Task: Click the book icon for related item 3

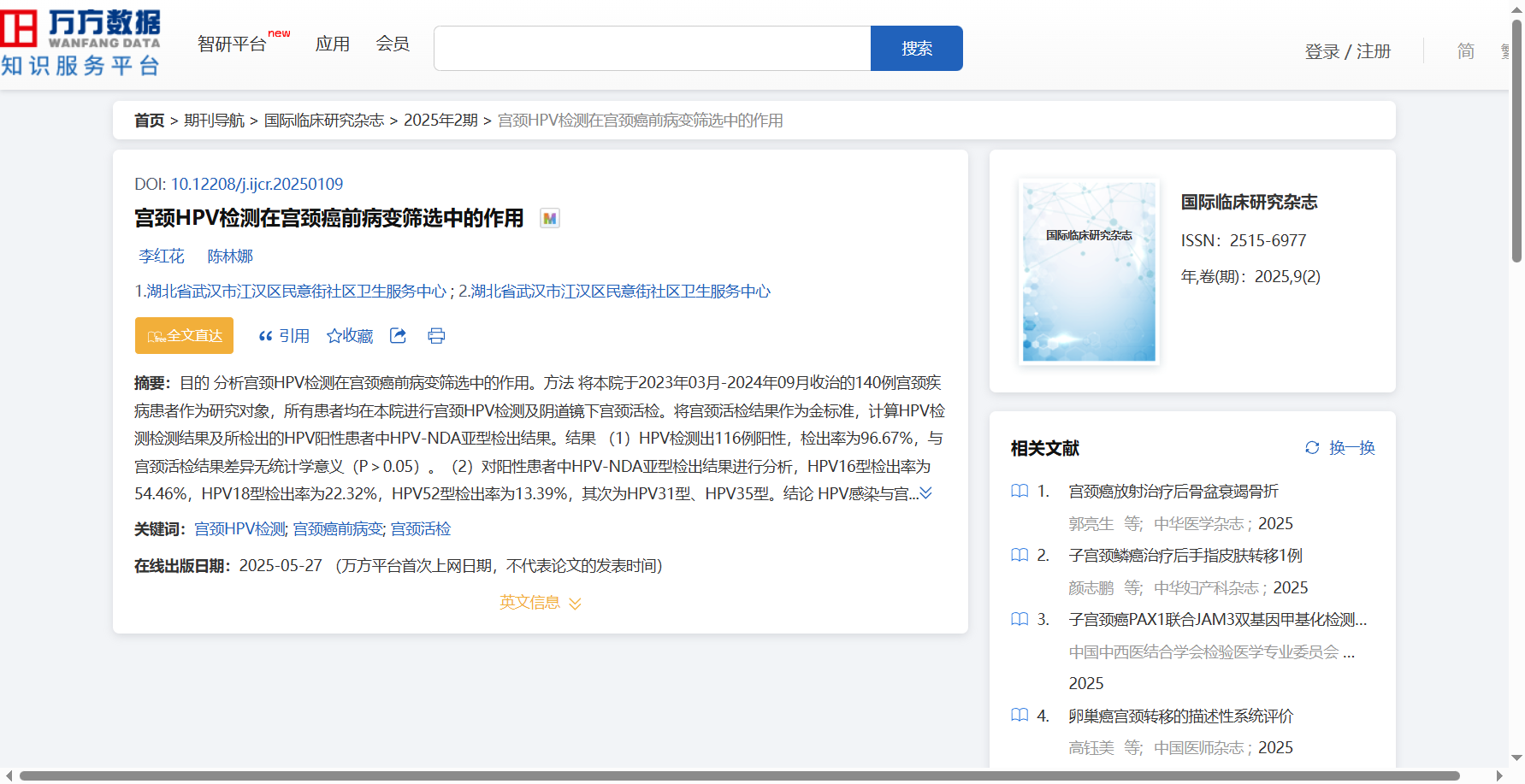Action: pyautogui.click(x=1020, y=619)
